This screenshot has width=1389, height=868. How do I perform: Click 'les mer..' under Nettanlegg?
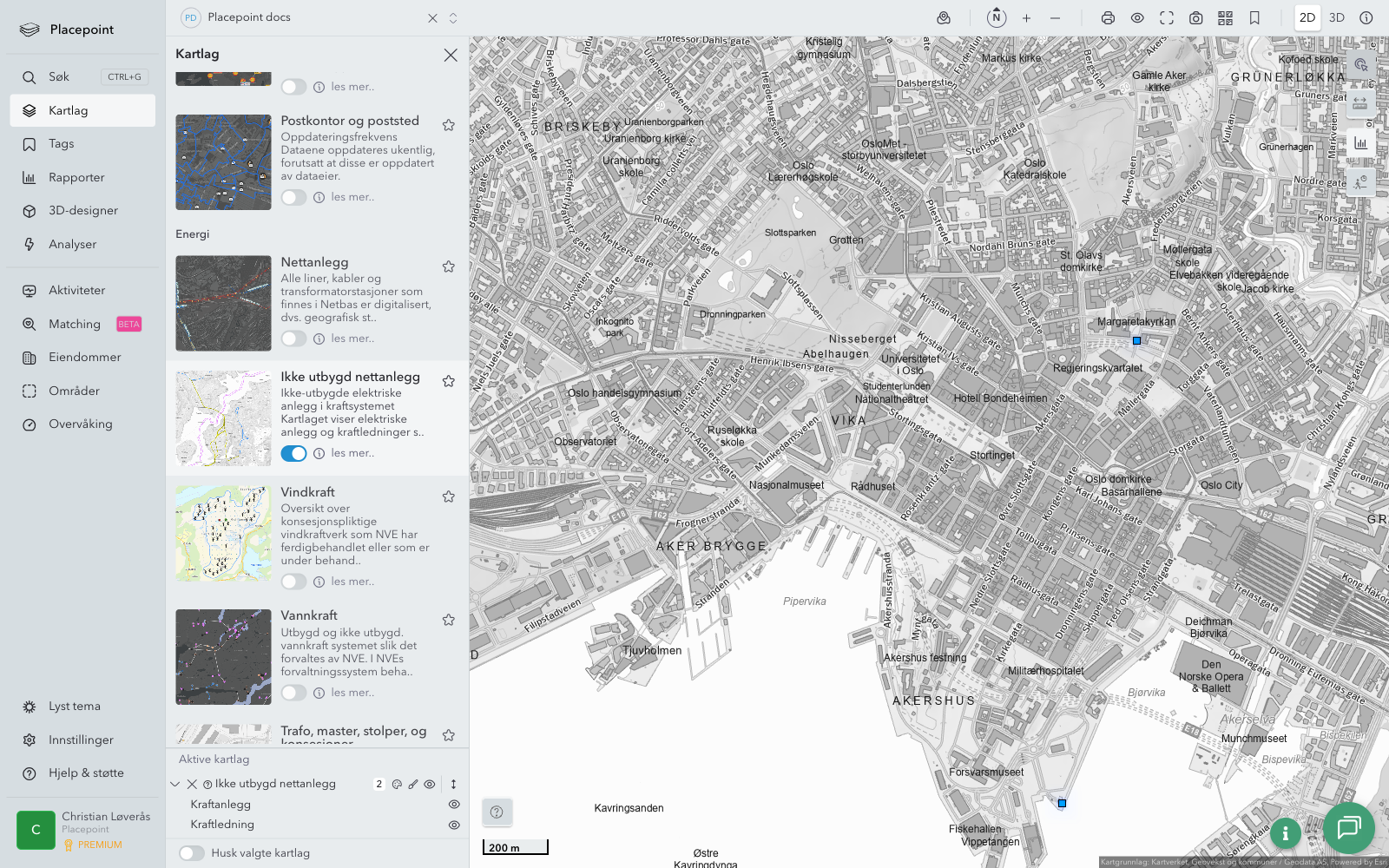pyautogui.click(x=352, y=339)
